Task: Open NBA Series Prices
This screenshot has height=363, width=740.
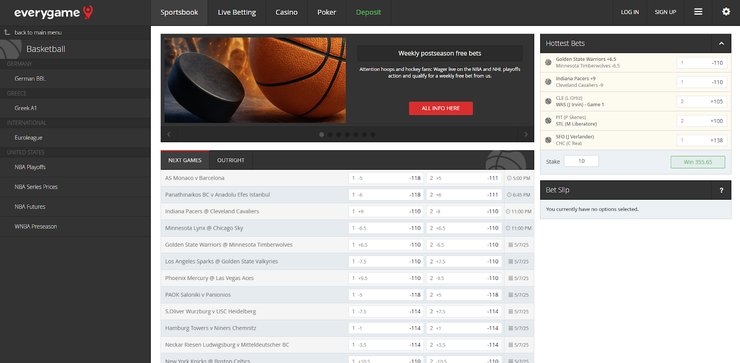Action: (x=76, y=187)
